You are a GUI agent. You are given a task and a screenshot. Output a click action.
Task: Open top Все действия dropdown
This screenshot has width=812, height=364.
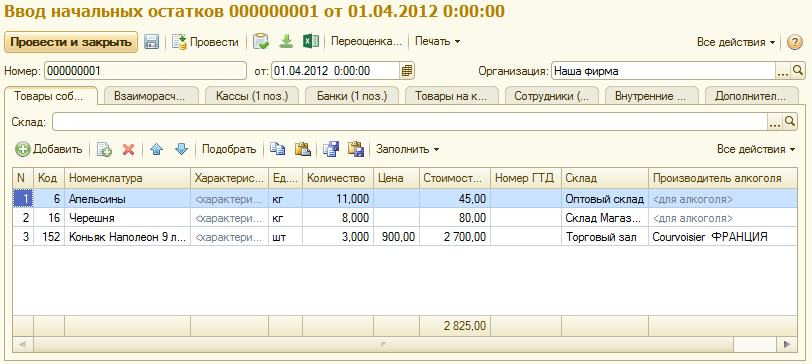coord(736,42)
